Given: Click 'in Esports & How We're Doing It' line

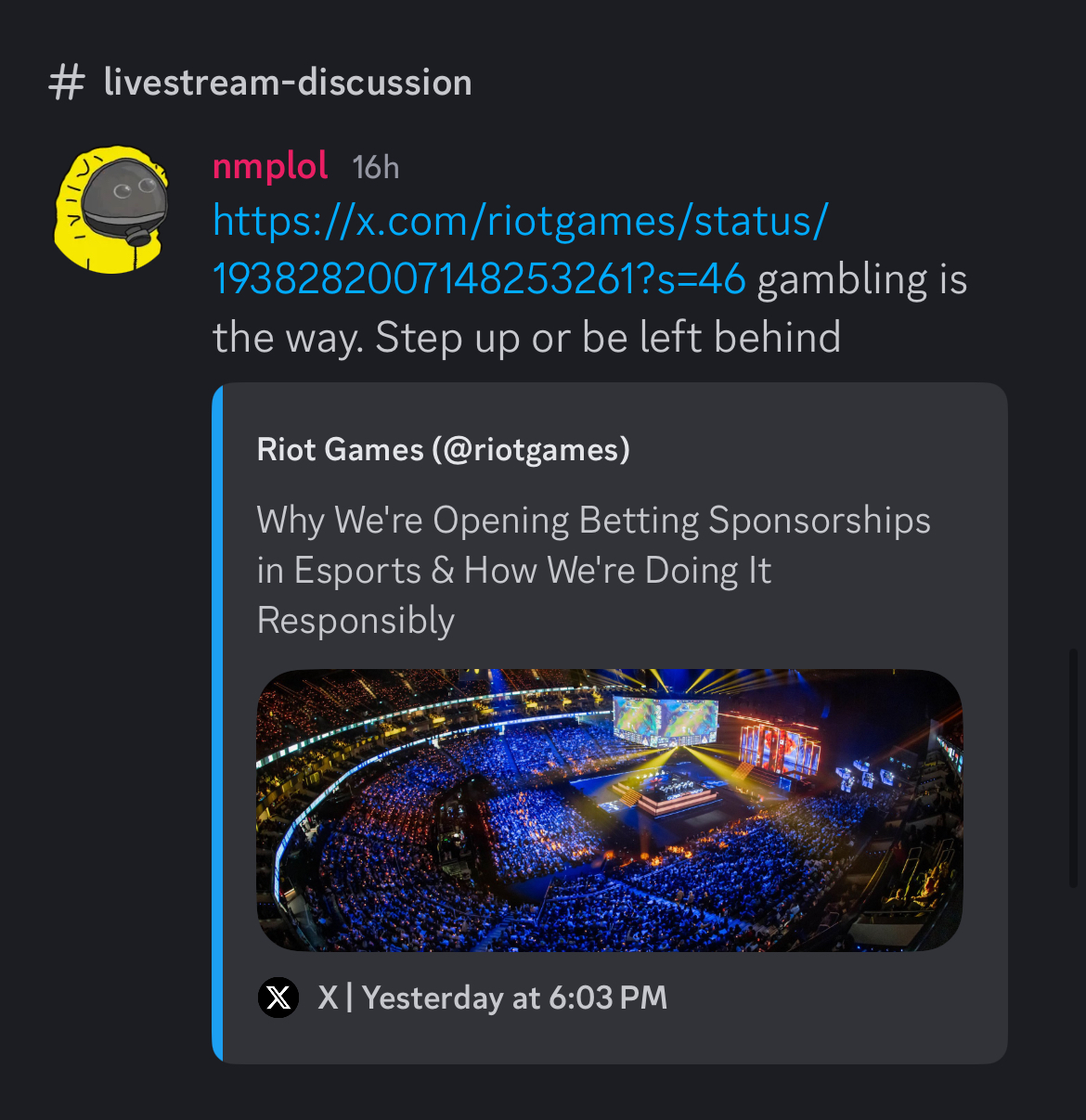Looking at the screenshot, I should coord(513,571).
